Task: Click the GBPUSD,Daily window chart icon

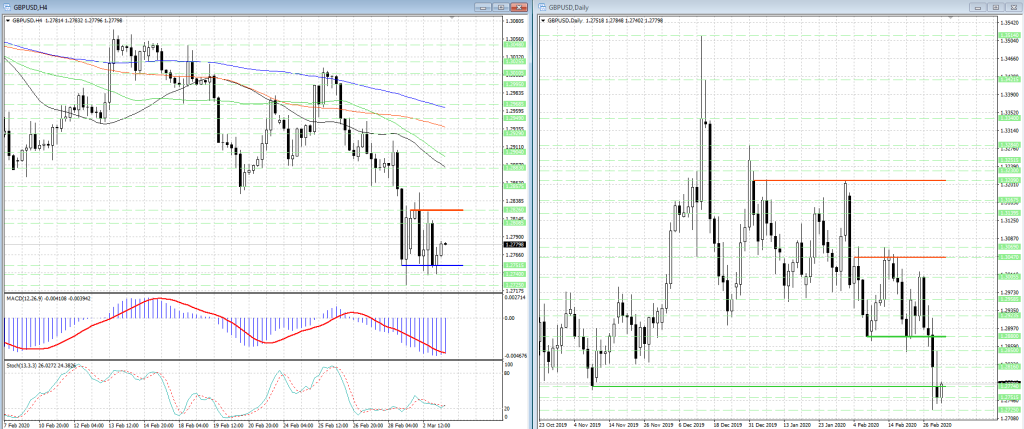Action: (542, 7)
